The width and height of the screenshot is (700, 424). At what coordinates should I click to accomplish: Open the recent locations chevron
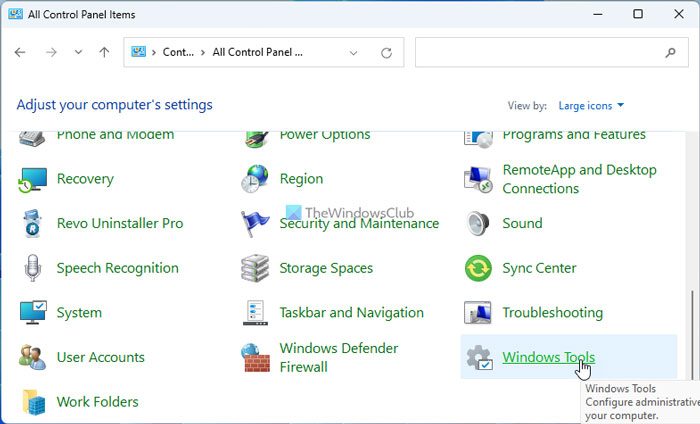(78, 52)
